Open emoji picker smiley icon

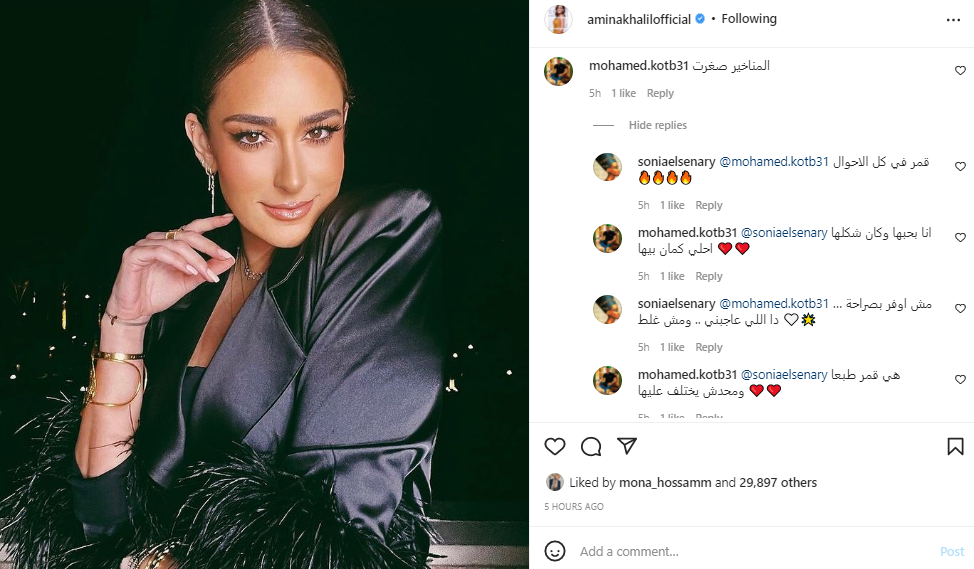(555, 551)
